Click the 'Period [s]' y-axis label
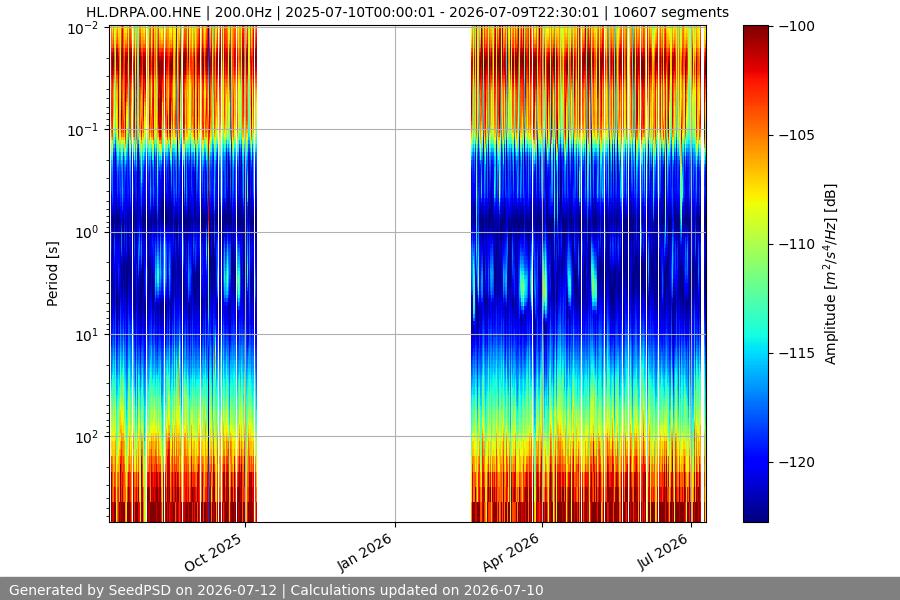900x600 pixels. (x=52, y=274)
